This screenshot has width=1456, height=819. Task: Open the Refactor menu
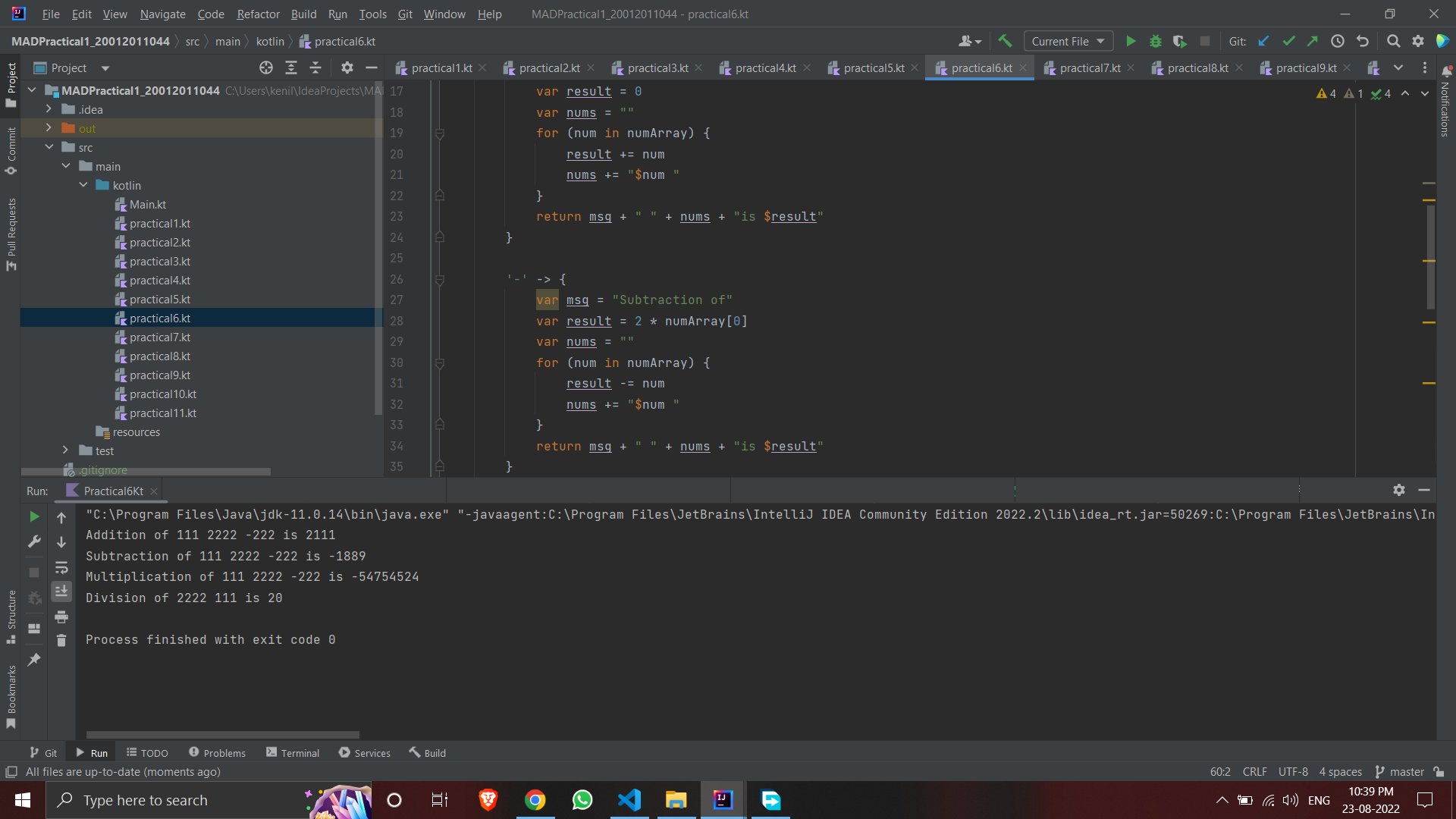pyautogui.click(x=258, y=14)
